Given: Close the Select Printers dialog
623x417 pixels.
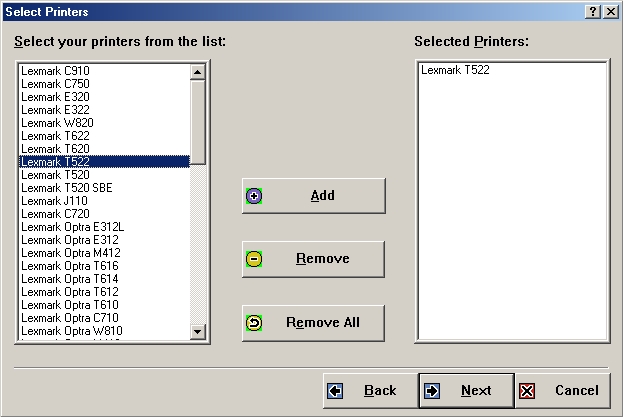Looking at the screenshot, I should tap(610, 11).
